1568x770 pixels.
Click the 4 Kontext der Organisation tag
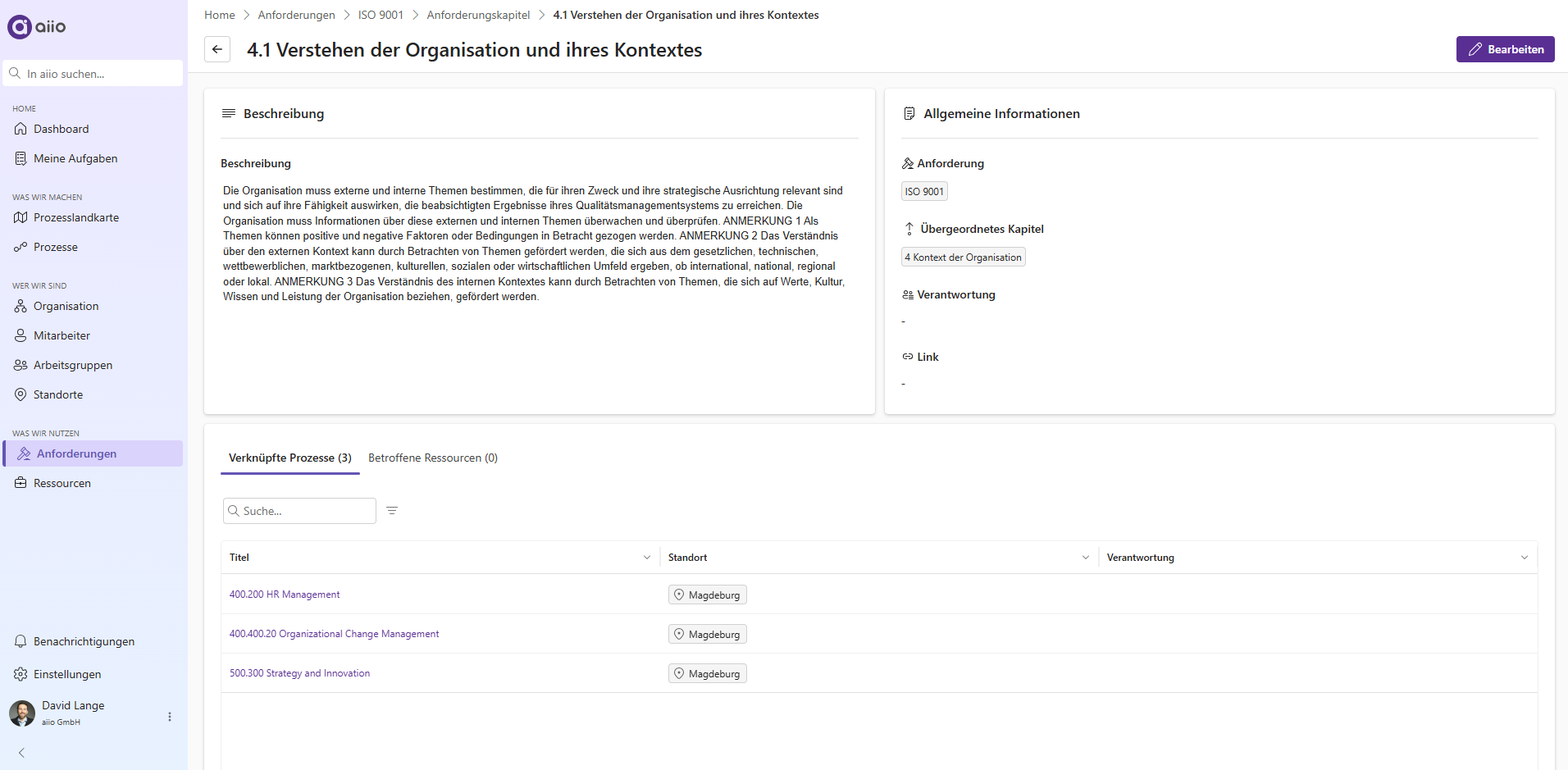[x=963, y=257]
